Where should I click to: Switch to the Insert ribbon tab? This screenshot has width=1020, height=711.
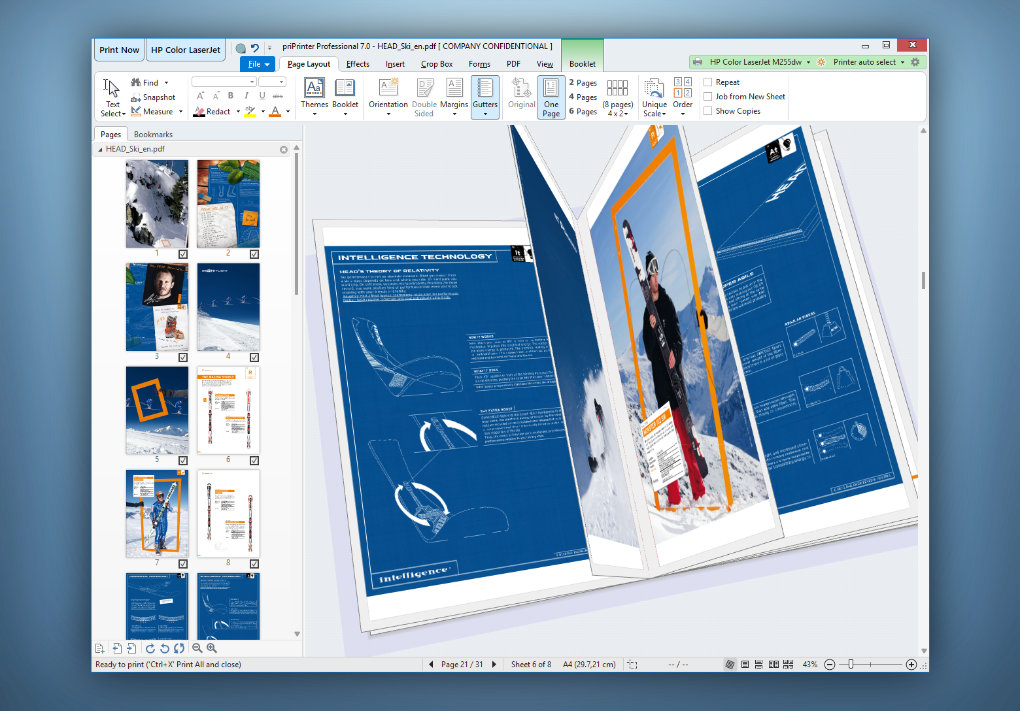[395, 64]
